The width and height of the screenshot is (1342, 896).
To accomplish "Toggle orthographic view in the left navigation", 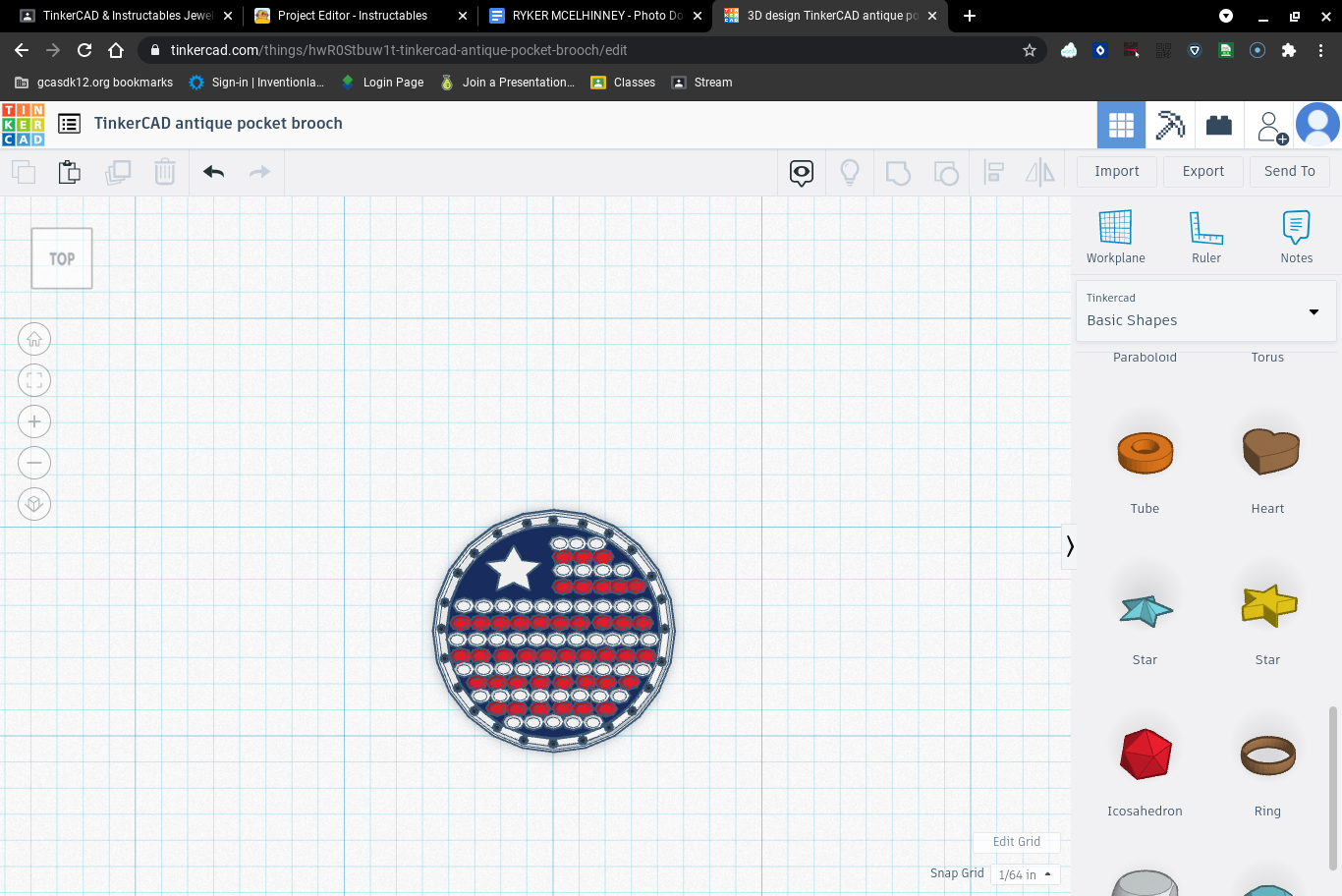I will [34, 503].
